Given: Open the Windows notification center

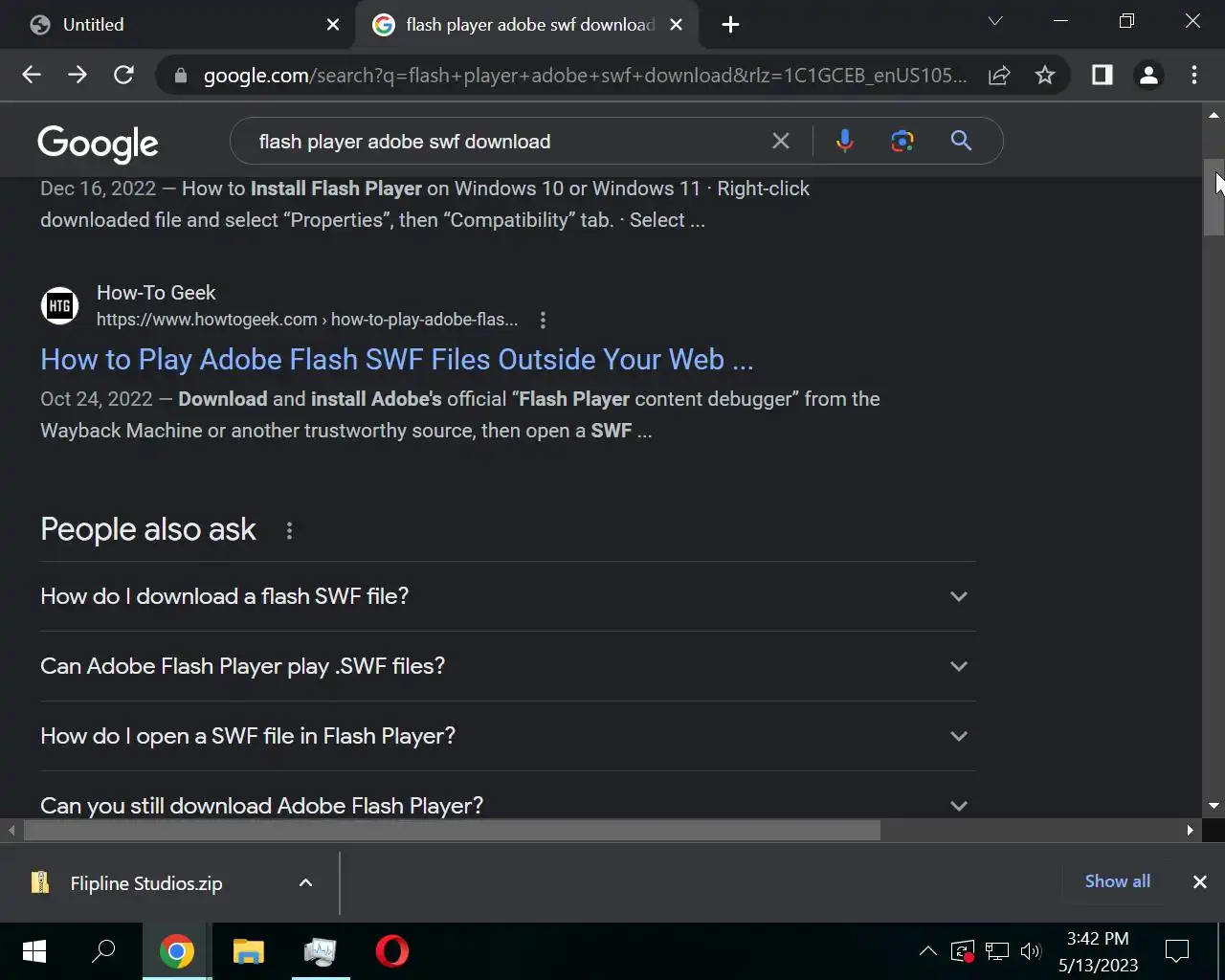Looking at the screenshot, I should 1177,951.
